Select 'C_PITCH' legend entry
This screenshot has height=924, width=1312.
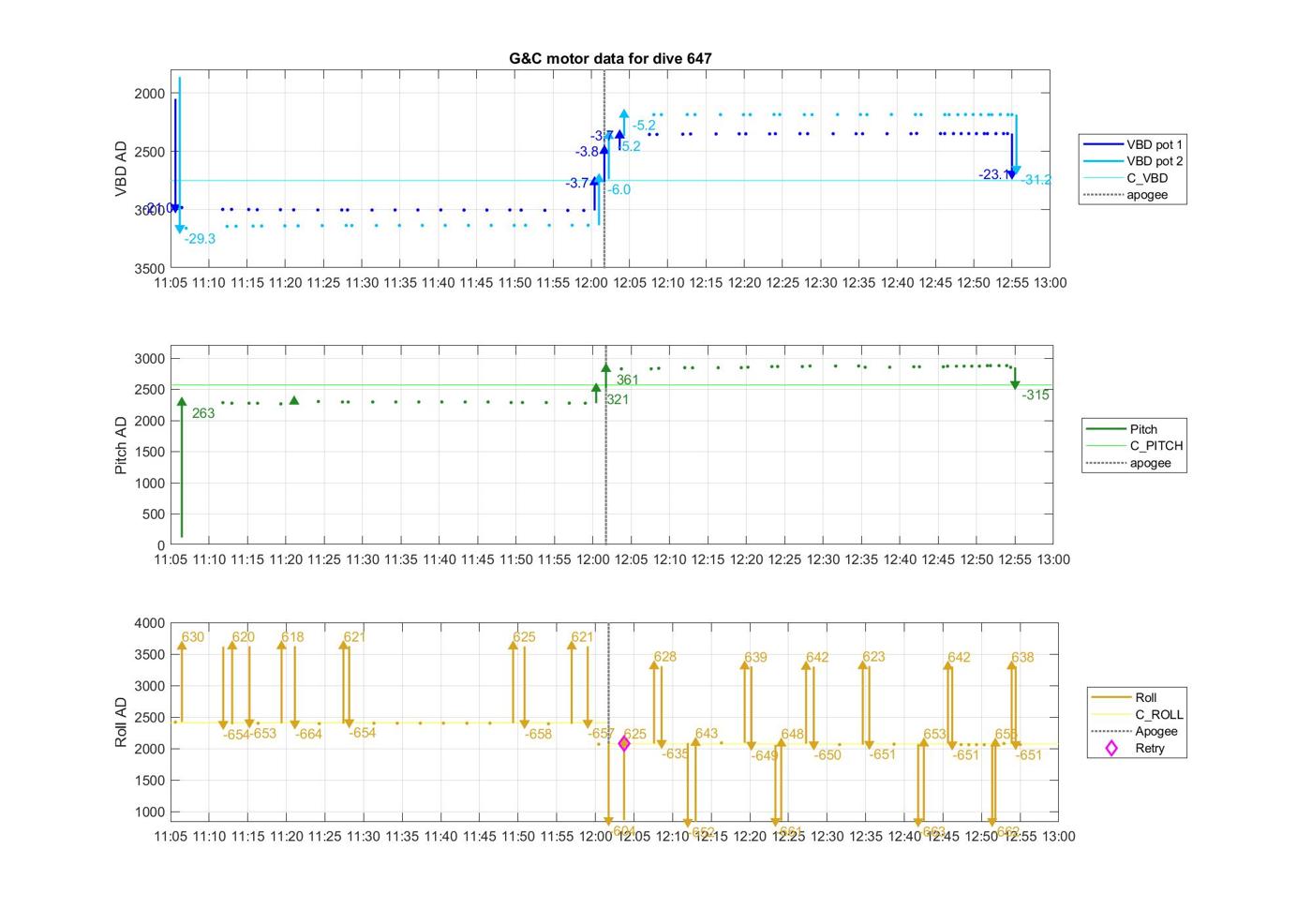(x=1135, y=446)
